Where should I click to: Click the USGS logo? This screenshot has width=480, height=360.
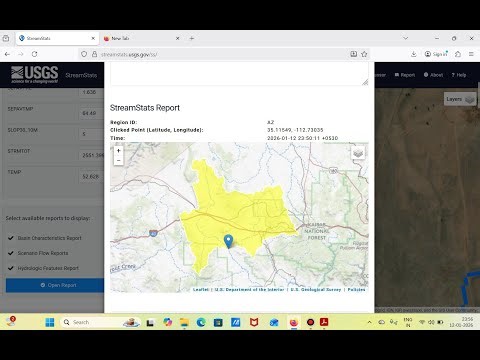pos(34,75)
